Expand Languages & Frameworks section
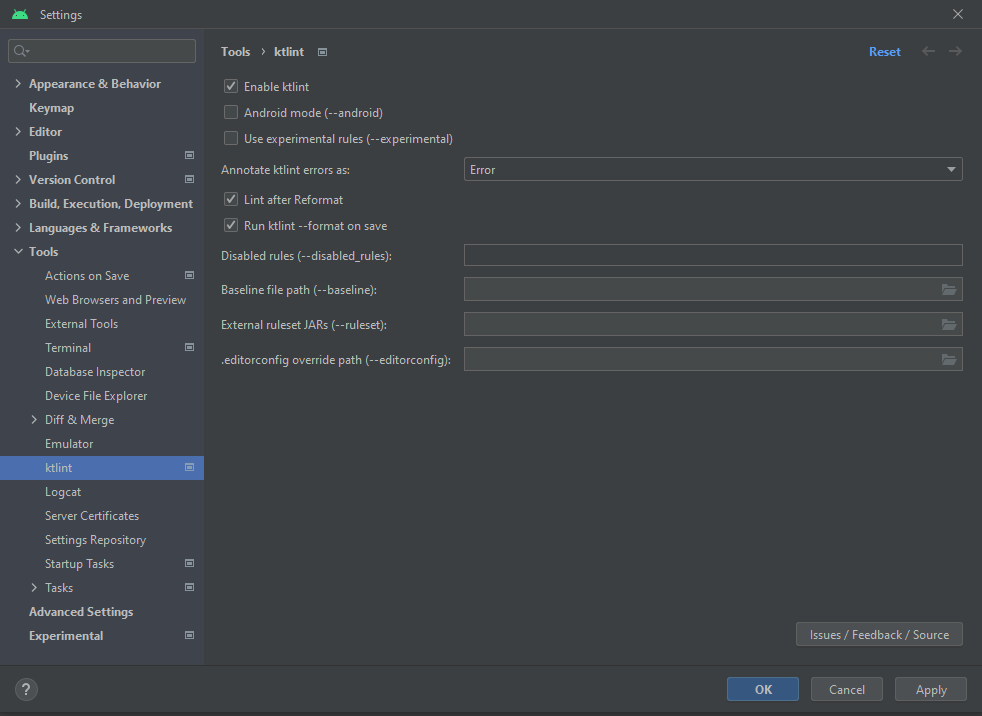This screenshot has height=716, width=982. pyautogui.click(x=18, y=227)
